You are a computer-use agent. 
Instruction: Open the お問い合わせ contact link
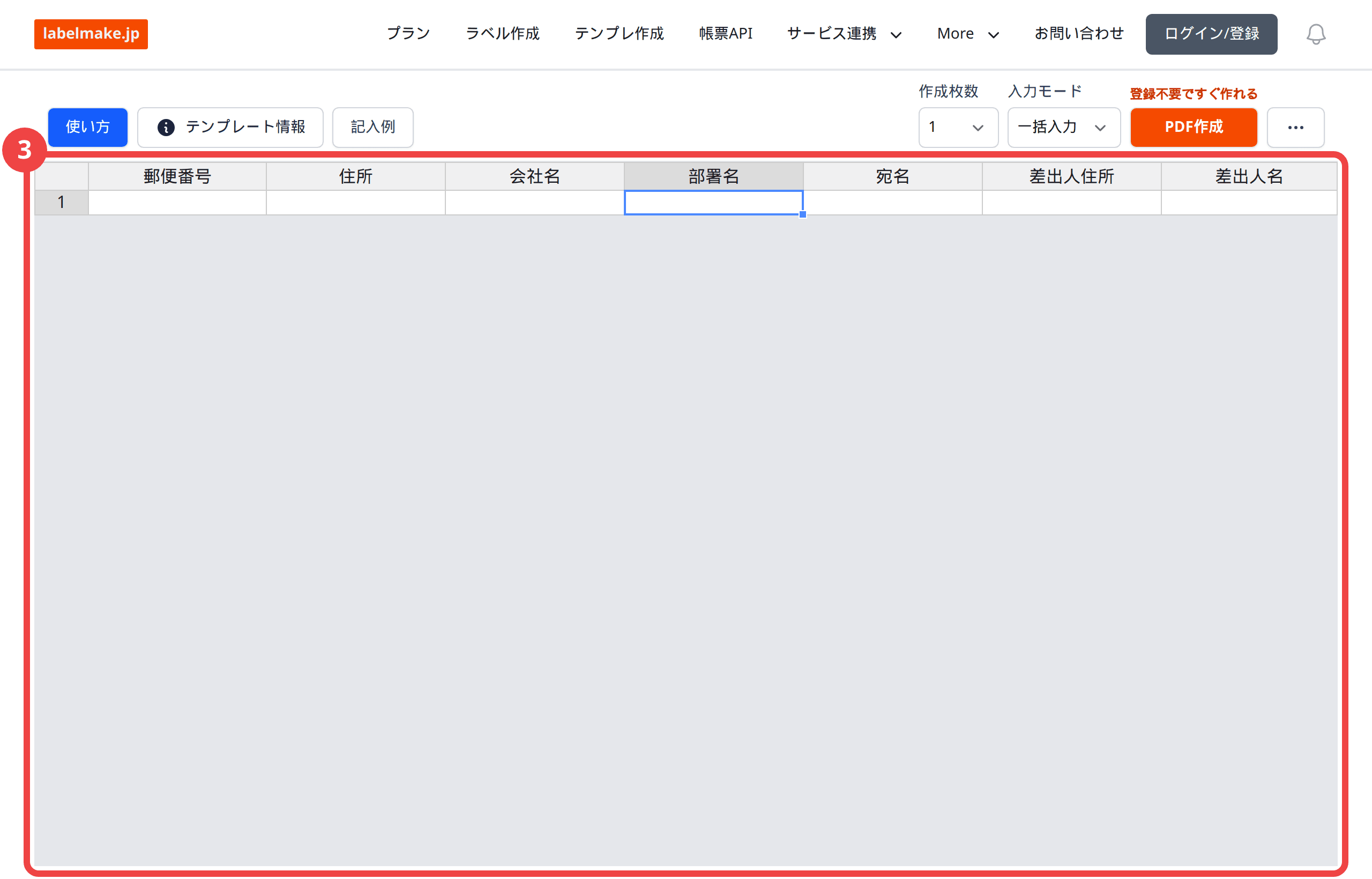(1079, 34)
